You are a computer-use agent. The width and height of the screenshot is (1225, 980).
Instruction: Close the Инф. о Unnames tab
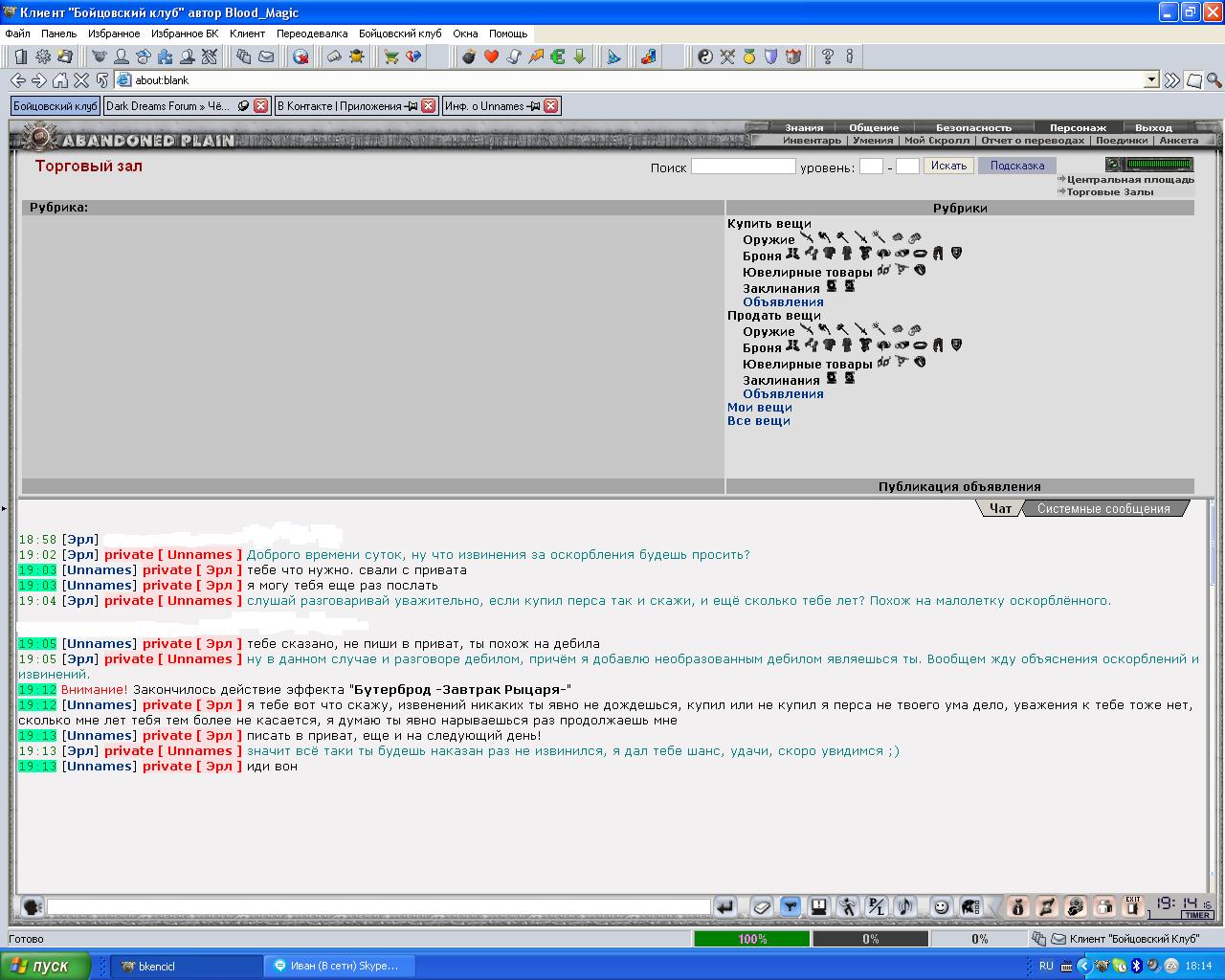click(550, 106)
